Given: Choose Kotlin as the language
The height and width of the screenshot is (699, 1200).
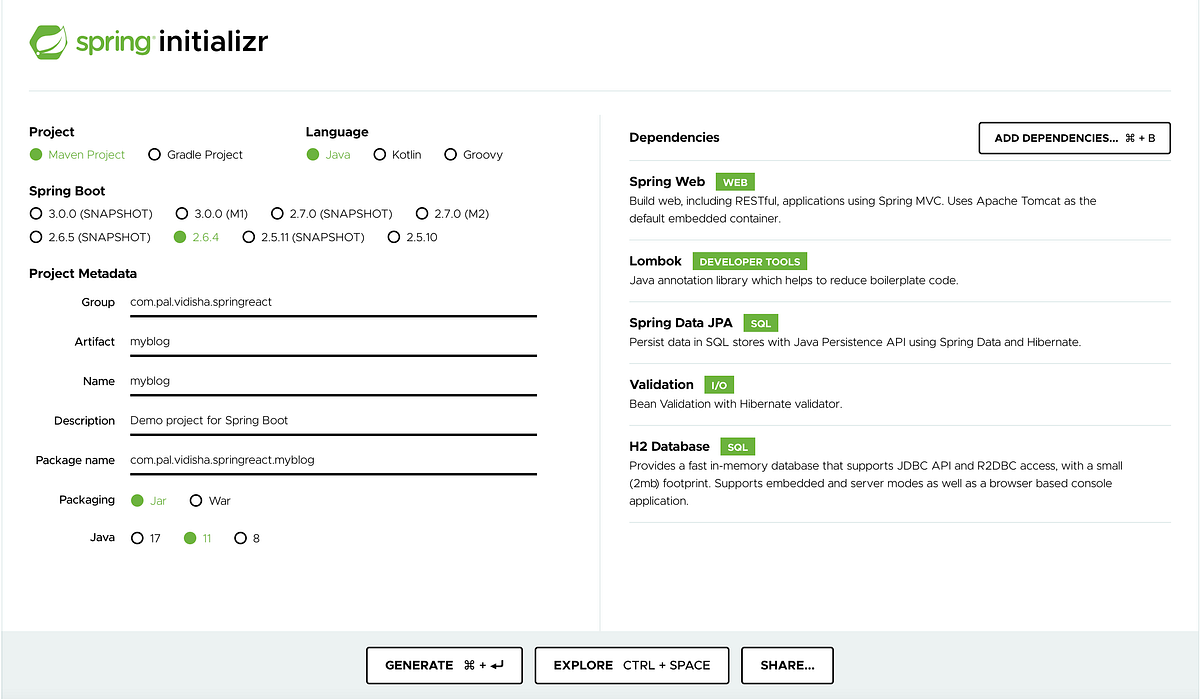Looking at the screenshot, I should point(380,154).
